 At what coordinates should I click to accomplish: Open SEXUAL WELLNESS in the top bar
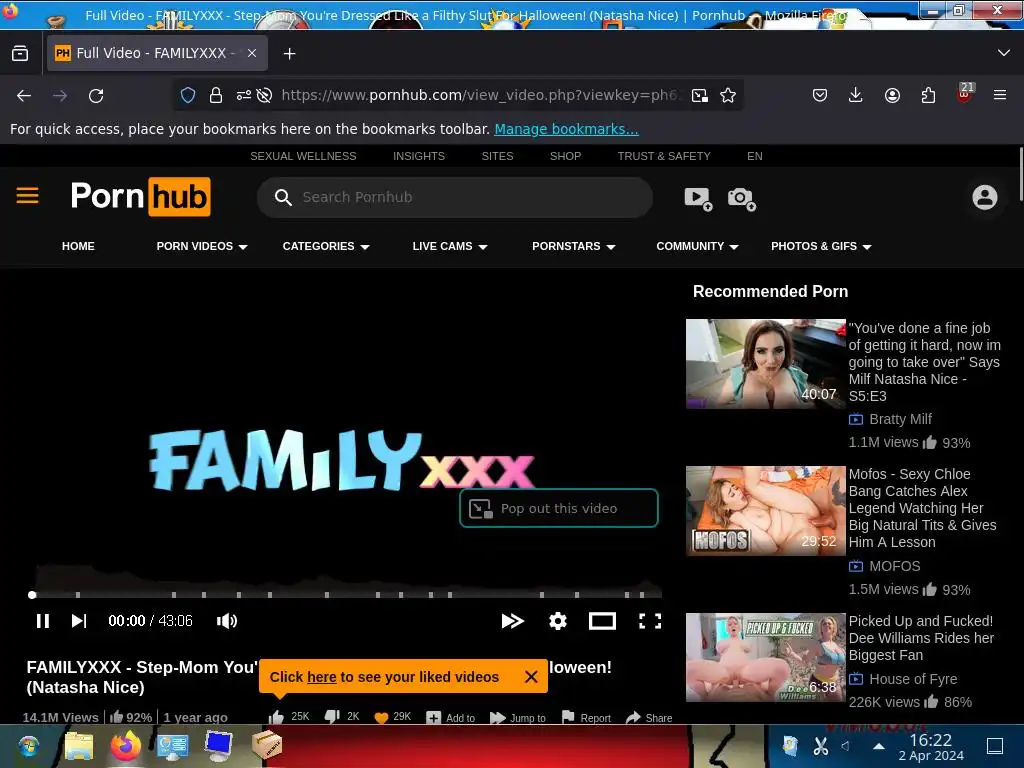pos(303,156)
